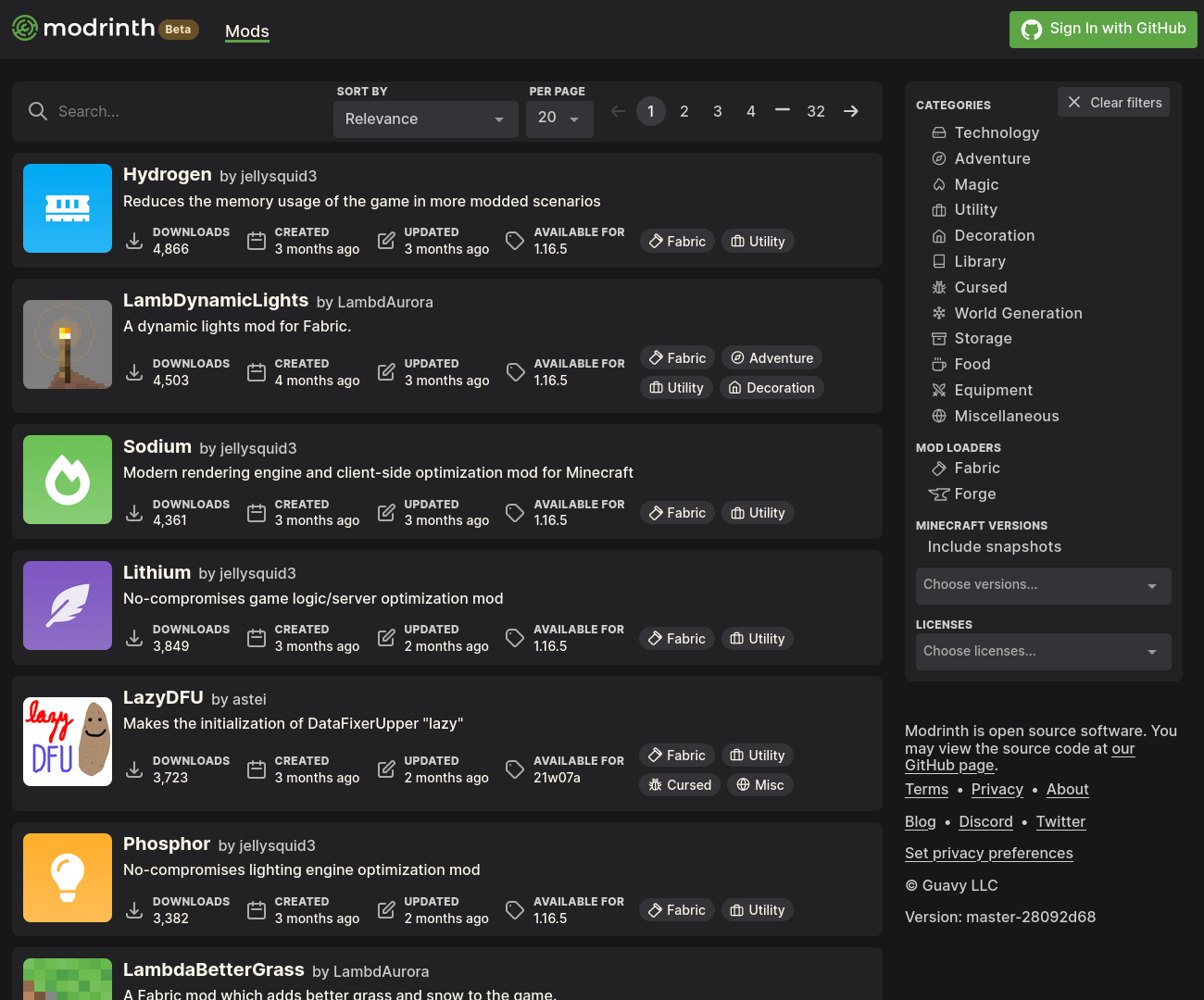Open the LazyDFU mod title
Image resolution: width=1204 pixels, height=1000 pixels.
point(163,697)
